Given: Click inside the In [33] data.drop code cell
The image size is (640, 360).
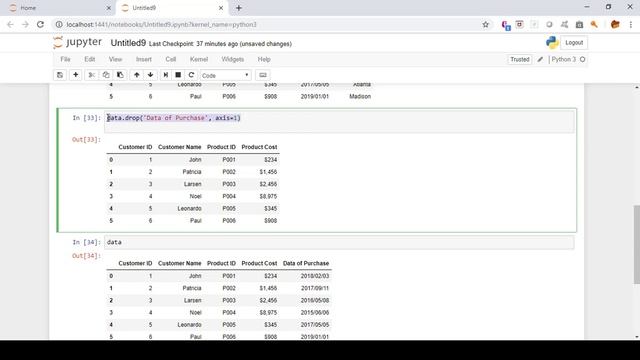Looking at the screenshot, I should coord(339,122).
